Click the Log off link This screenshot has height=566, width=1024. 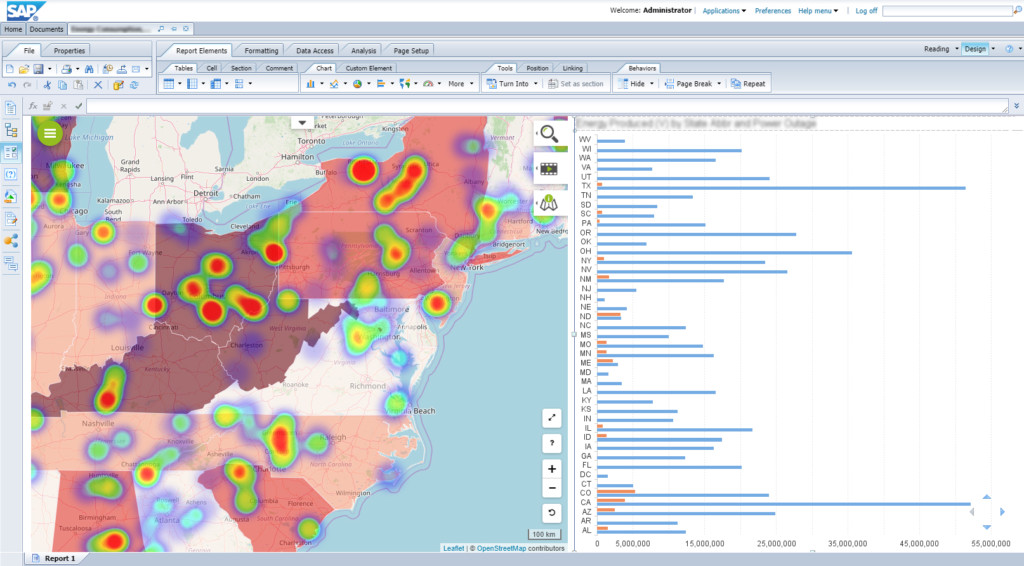866,10
